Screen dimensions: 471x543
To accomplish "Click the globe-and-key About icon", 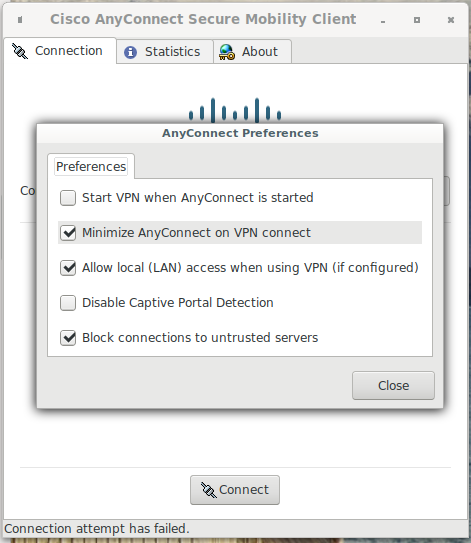I will click(227, 52).
